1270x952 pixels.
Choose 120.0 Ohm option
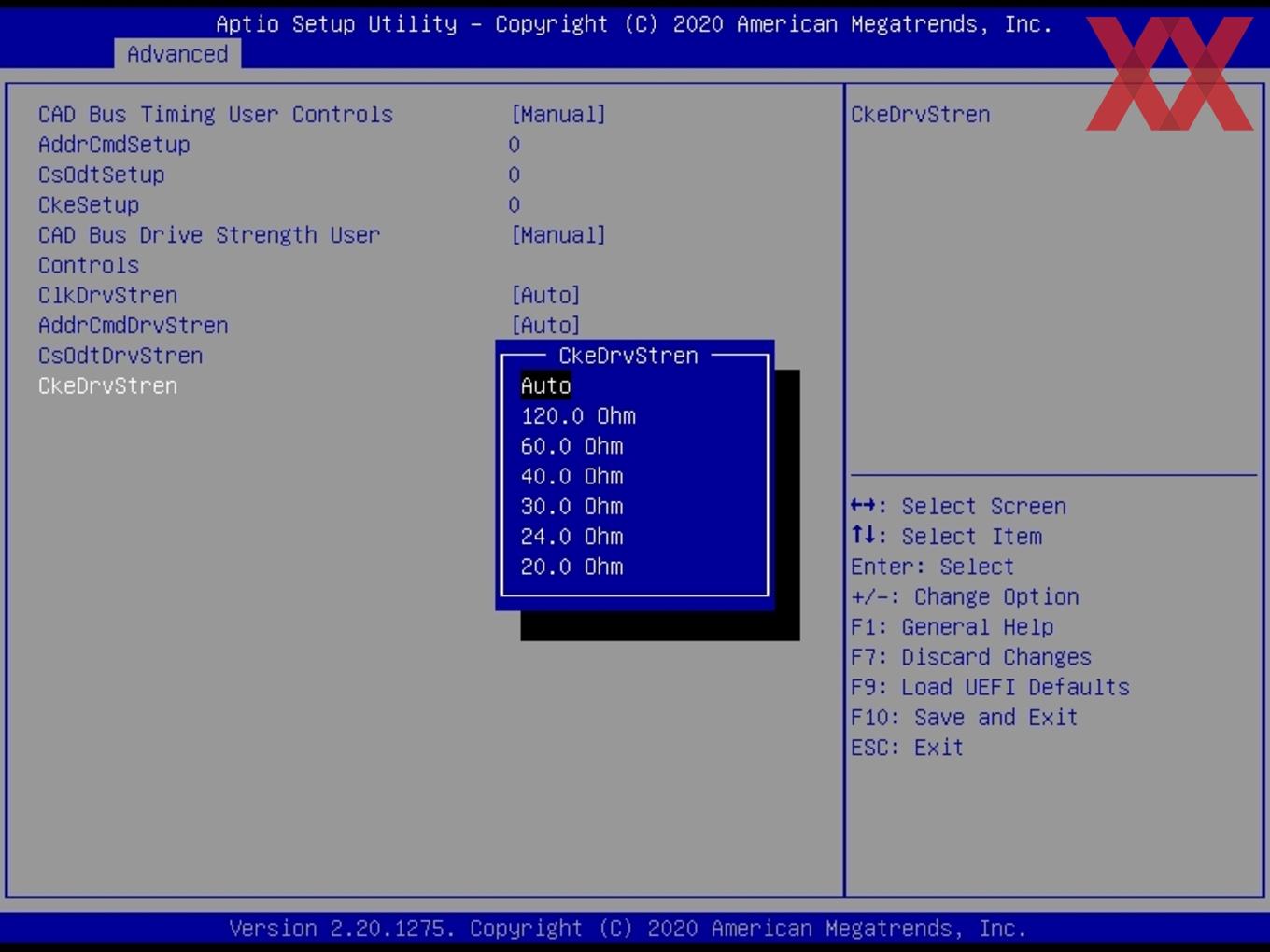578,416
